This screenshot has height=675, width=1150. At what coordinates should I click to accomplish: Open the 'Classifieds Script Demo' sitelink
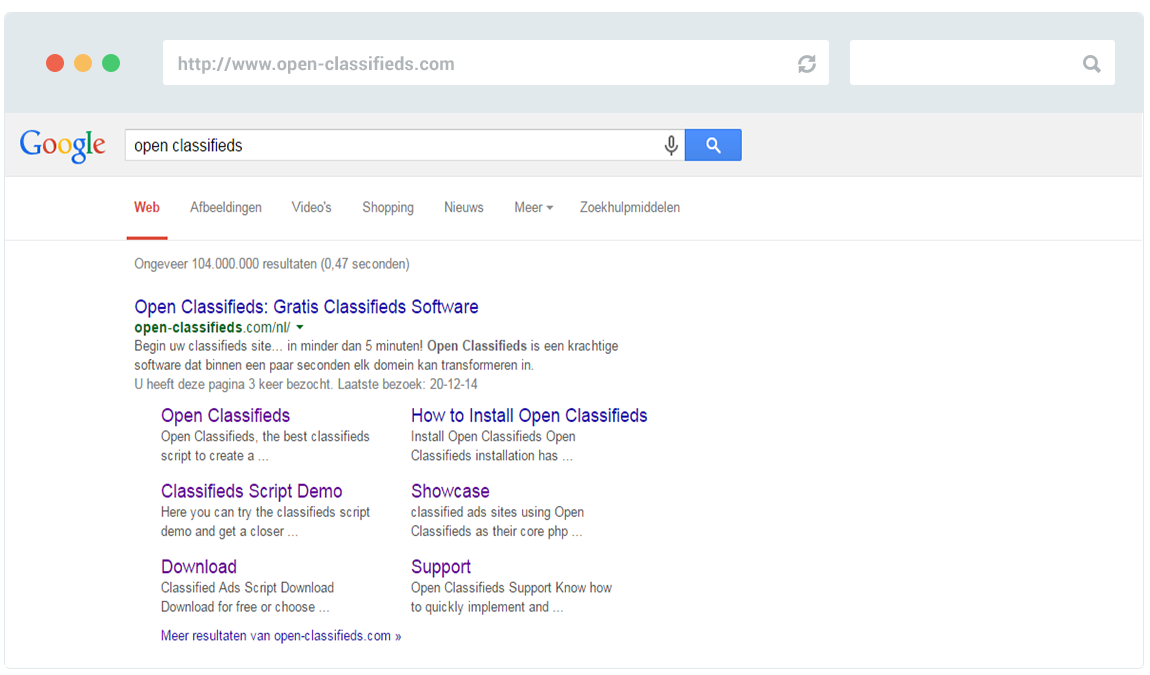pos(252,491)
